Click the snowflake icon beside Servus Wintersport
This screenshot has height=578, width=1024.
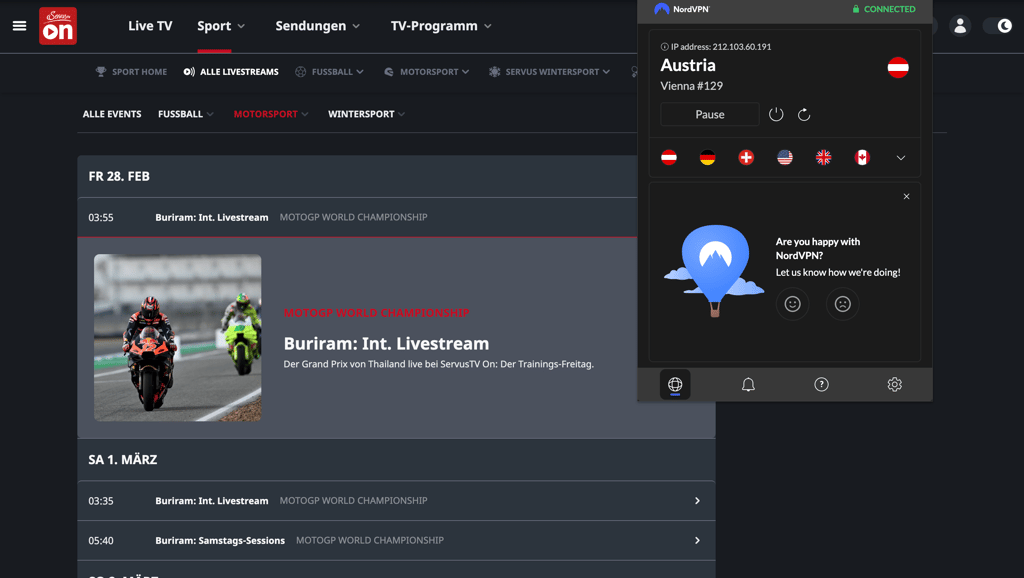[x=494, y=72]
